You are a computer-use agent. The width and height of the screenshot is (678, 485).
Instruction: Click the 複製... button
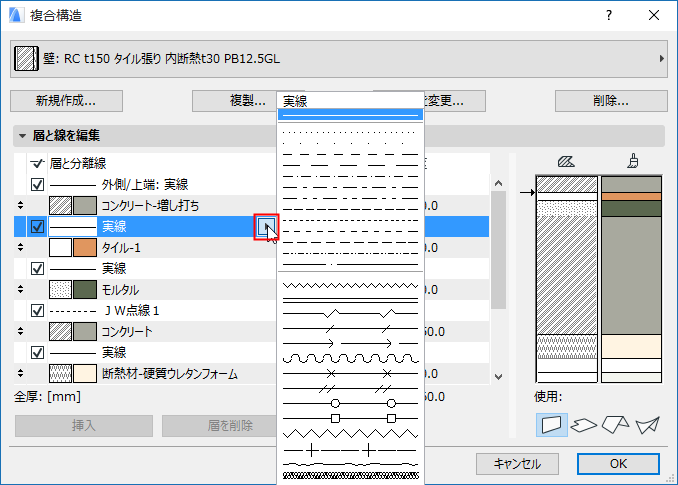click(x=236, y=101)
